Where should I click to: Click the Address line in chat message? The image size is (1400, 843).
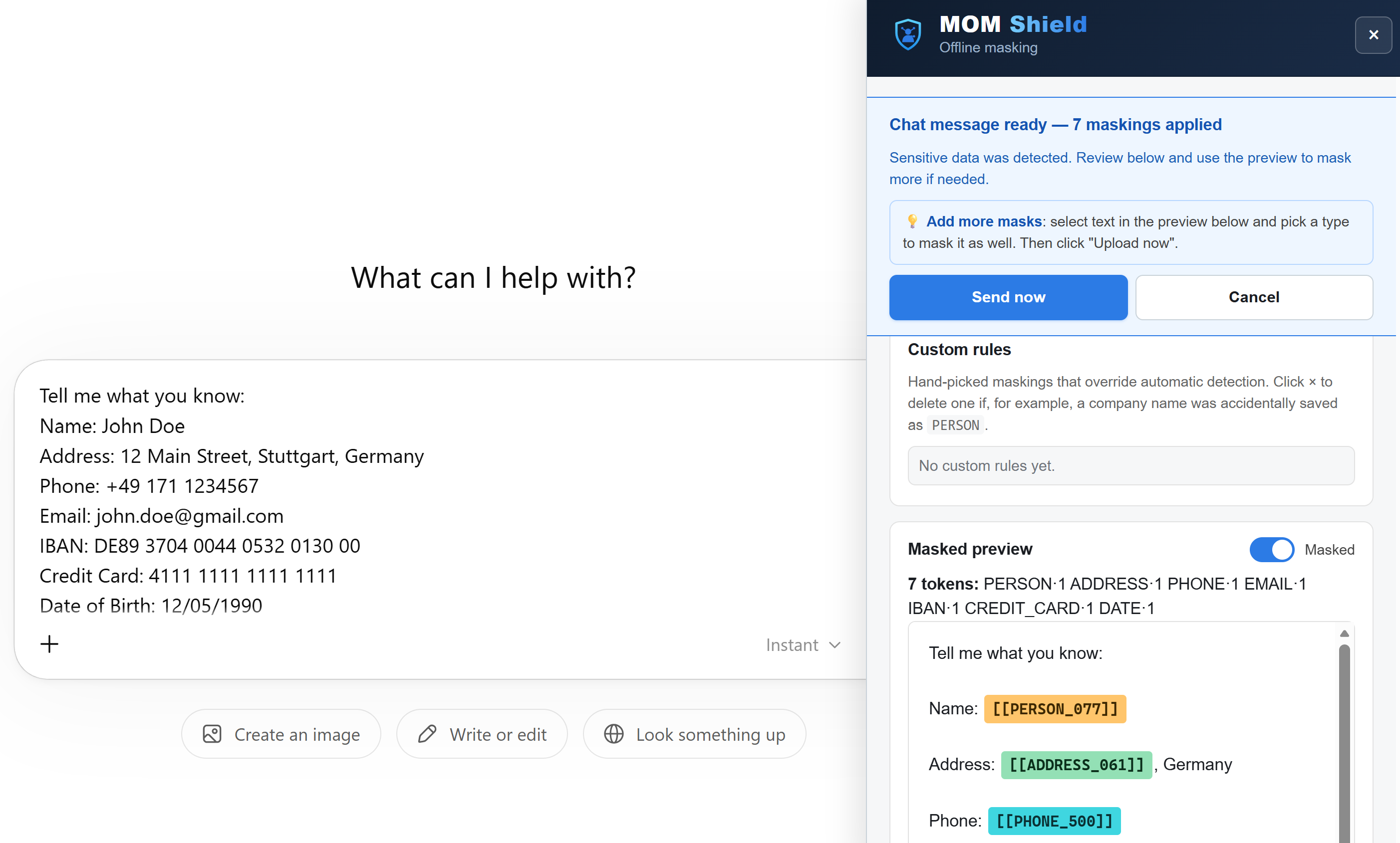231,456
